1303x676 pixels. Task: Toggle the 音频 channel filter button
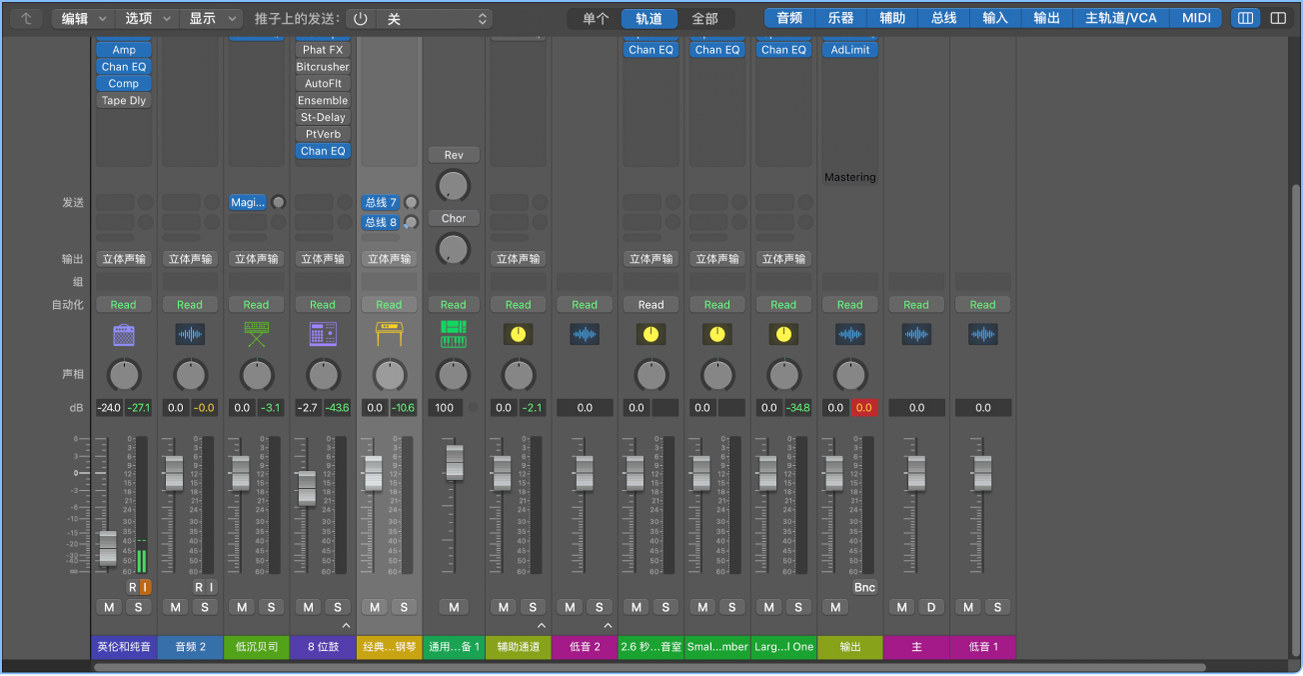(790, 18)
